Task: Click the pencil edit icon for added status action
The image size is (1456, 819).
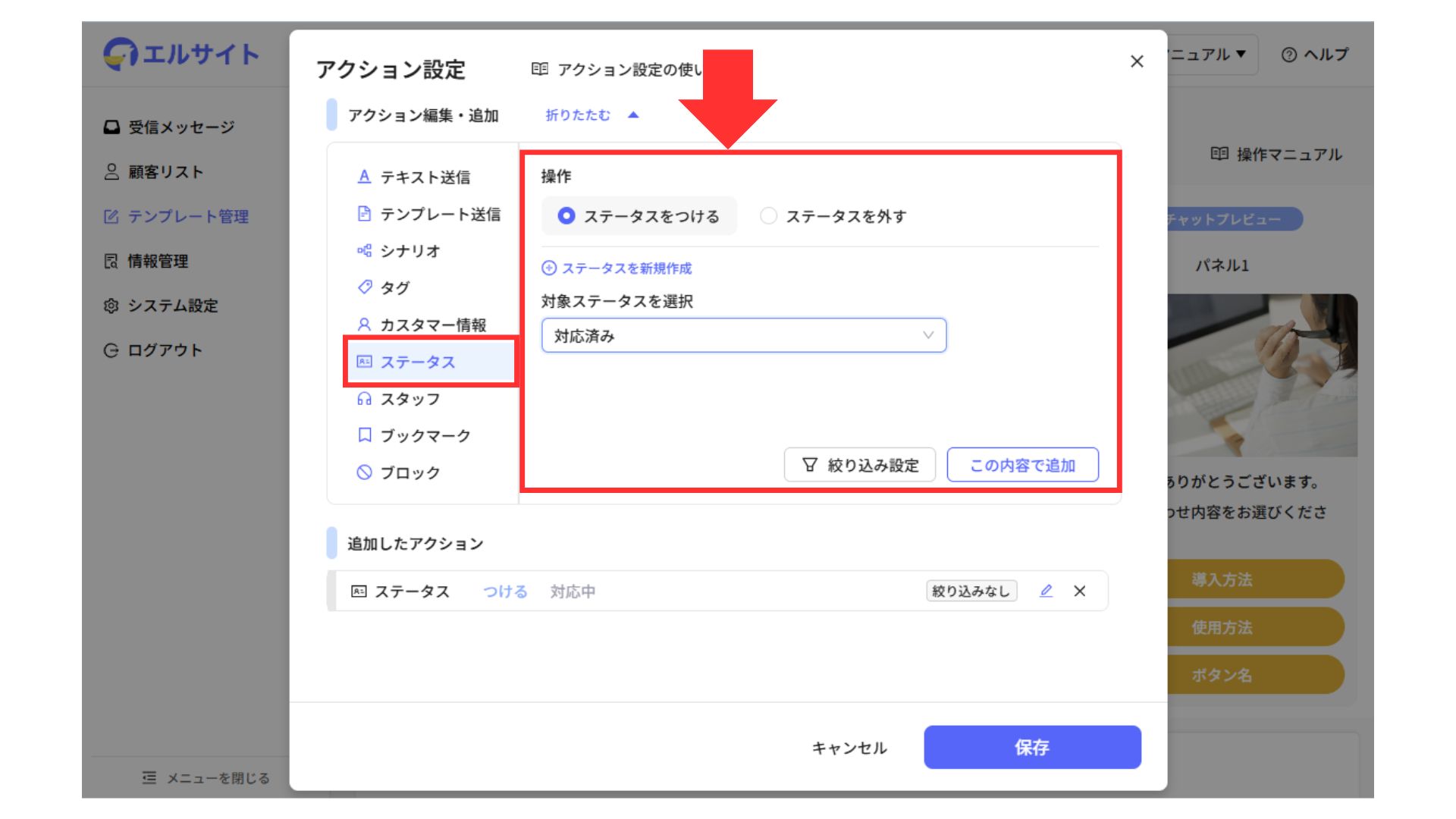Action: tap(1046, 591)
